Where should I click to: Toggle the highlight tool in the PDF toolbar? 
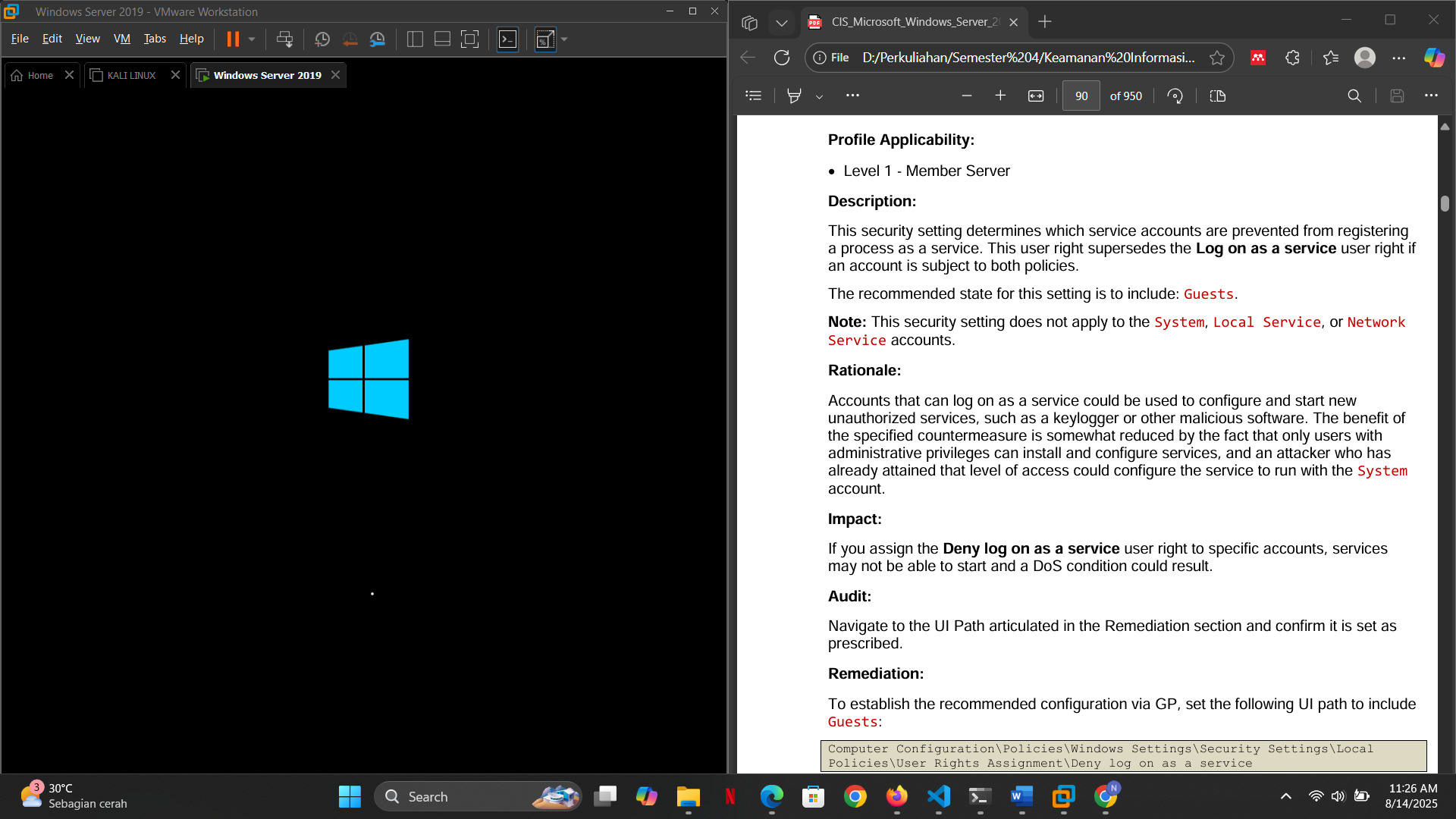pos(793,96)
